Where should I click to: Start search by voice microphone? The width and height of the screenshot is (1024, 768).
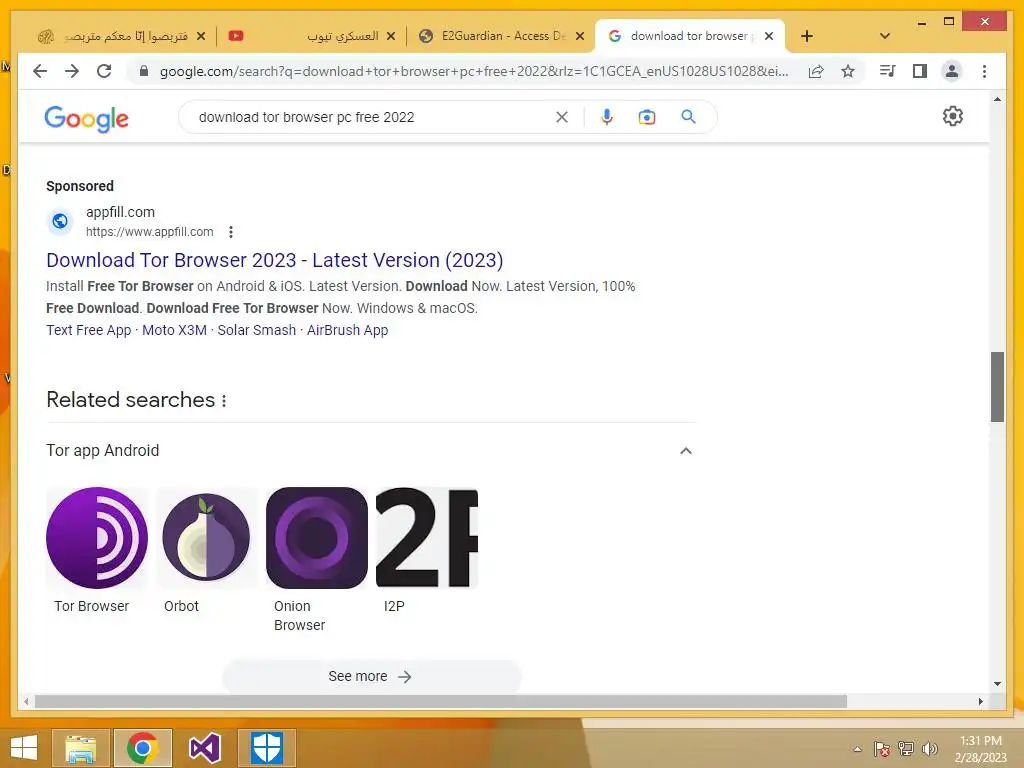click(x=607, y=117)
